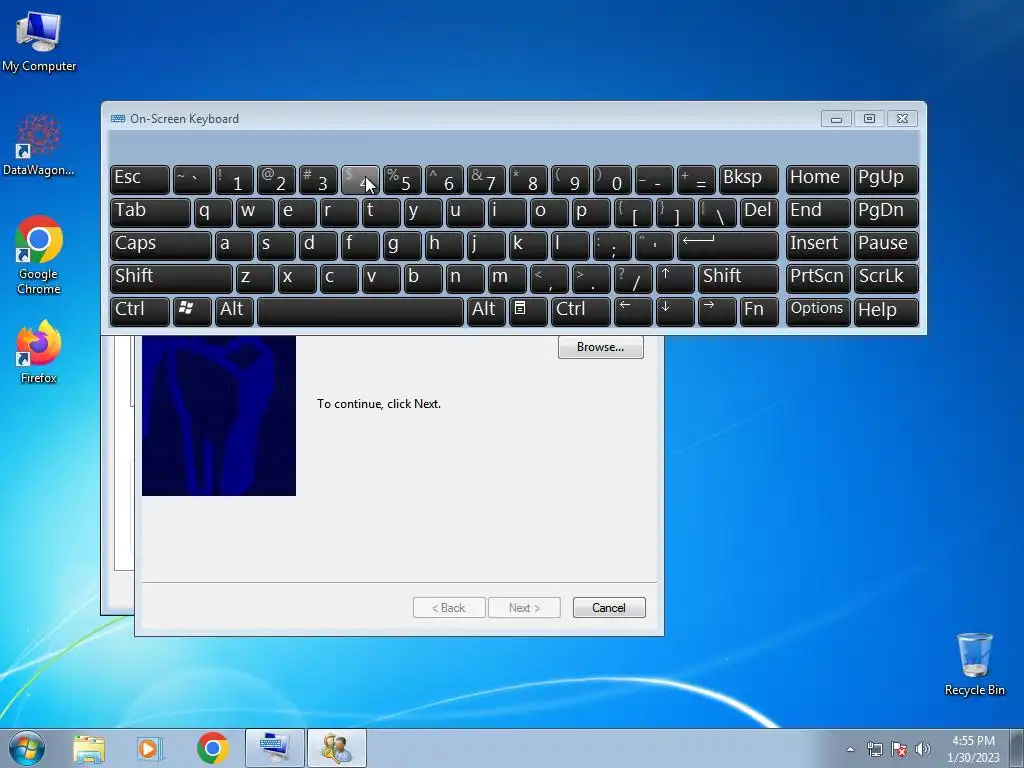Click the End key
The image size is (1024, 768).
[818, 212]
